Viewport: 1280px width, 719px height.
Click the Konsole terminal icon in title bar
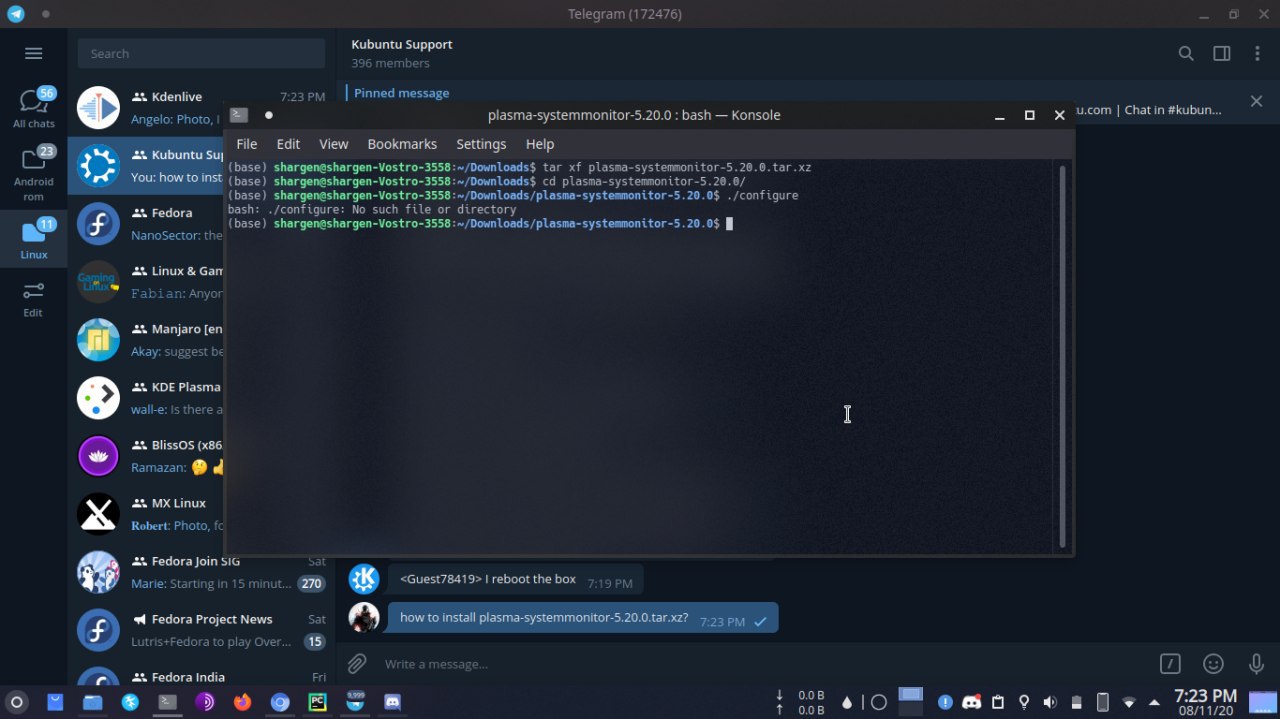click(239, 115)
